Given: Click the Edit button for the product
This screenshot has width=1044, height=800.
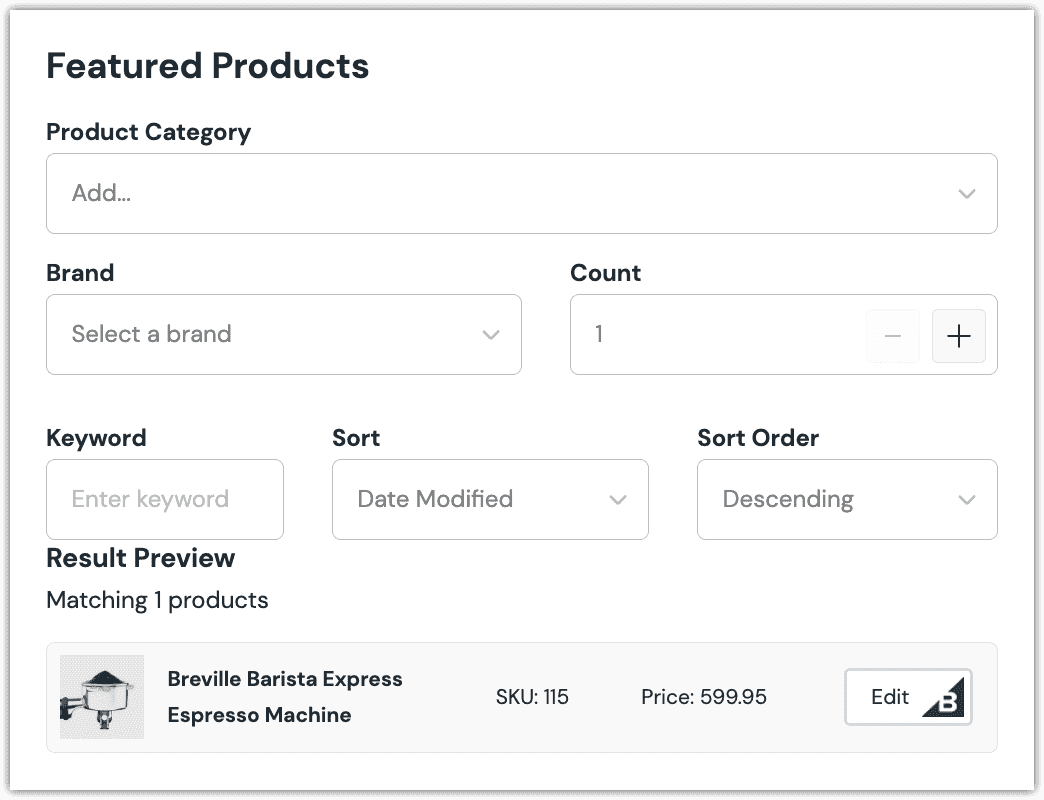Looking at the screenshot, I should pos(890,697).
